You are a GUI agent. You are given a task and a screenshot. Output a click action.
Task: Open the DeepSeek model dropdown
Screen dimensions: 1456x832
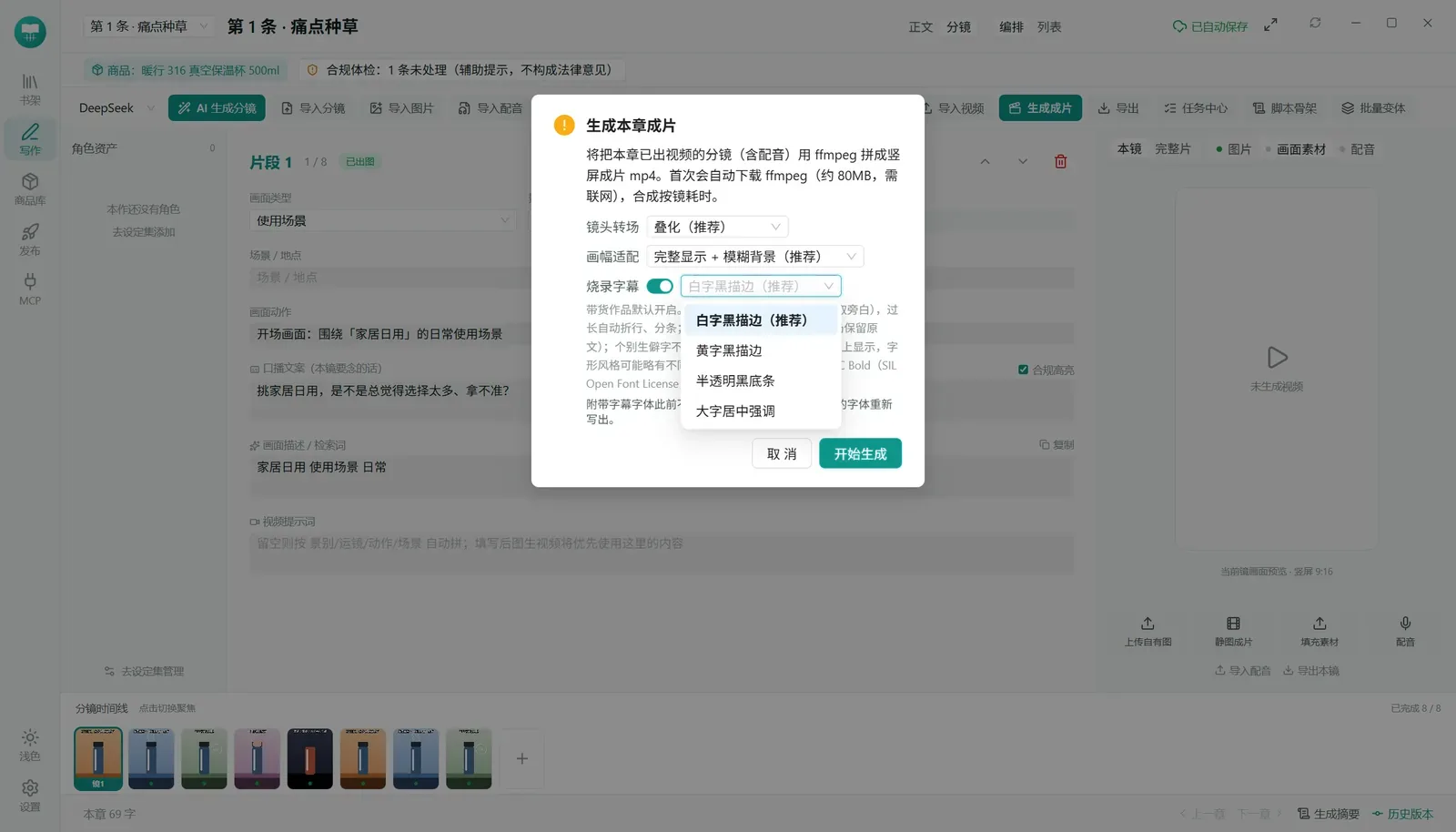coord(116,108)
